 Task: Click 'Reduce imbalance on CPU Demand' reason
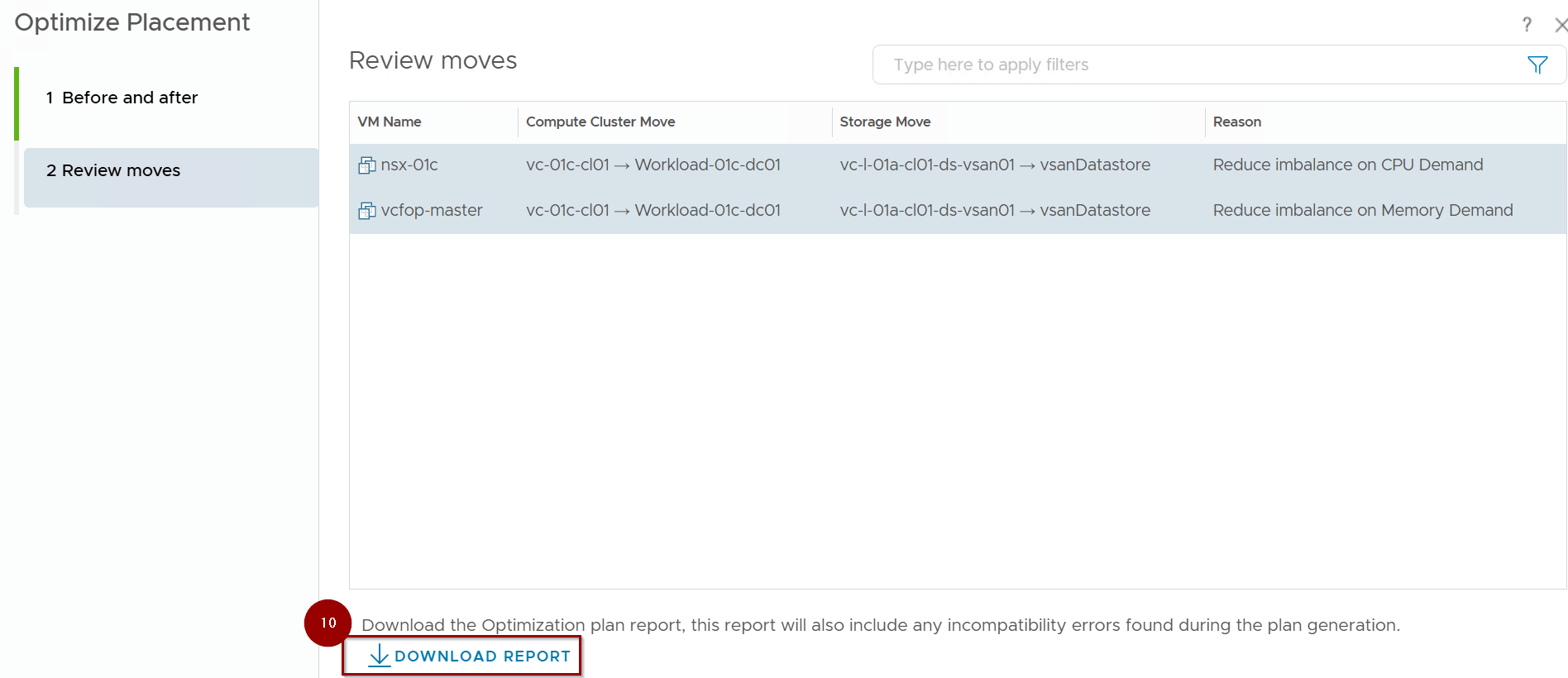pos(1347,165)
